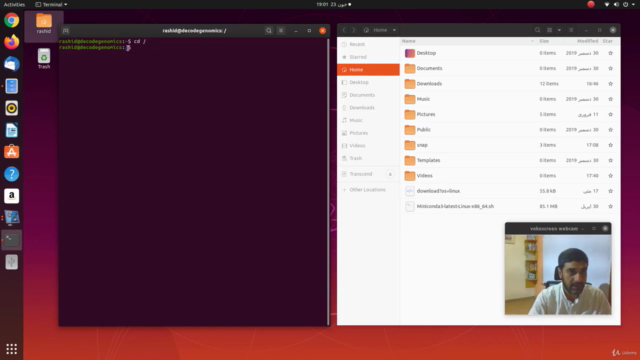Open the Trash desktop icon
Image resolution: width=640 pixels, height=360 pixels.
click(x=44, y=58)
